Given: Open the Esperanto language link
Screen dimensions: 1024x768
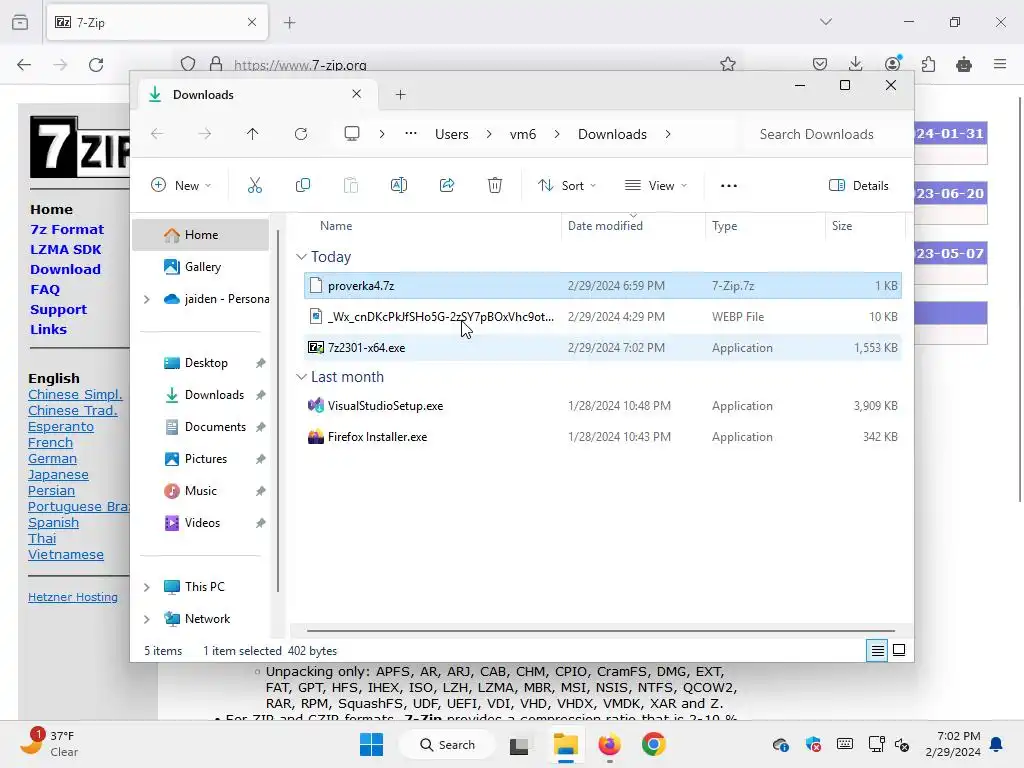Looking at the screenshot, I should 61,426.
